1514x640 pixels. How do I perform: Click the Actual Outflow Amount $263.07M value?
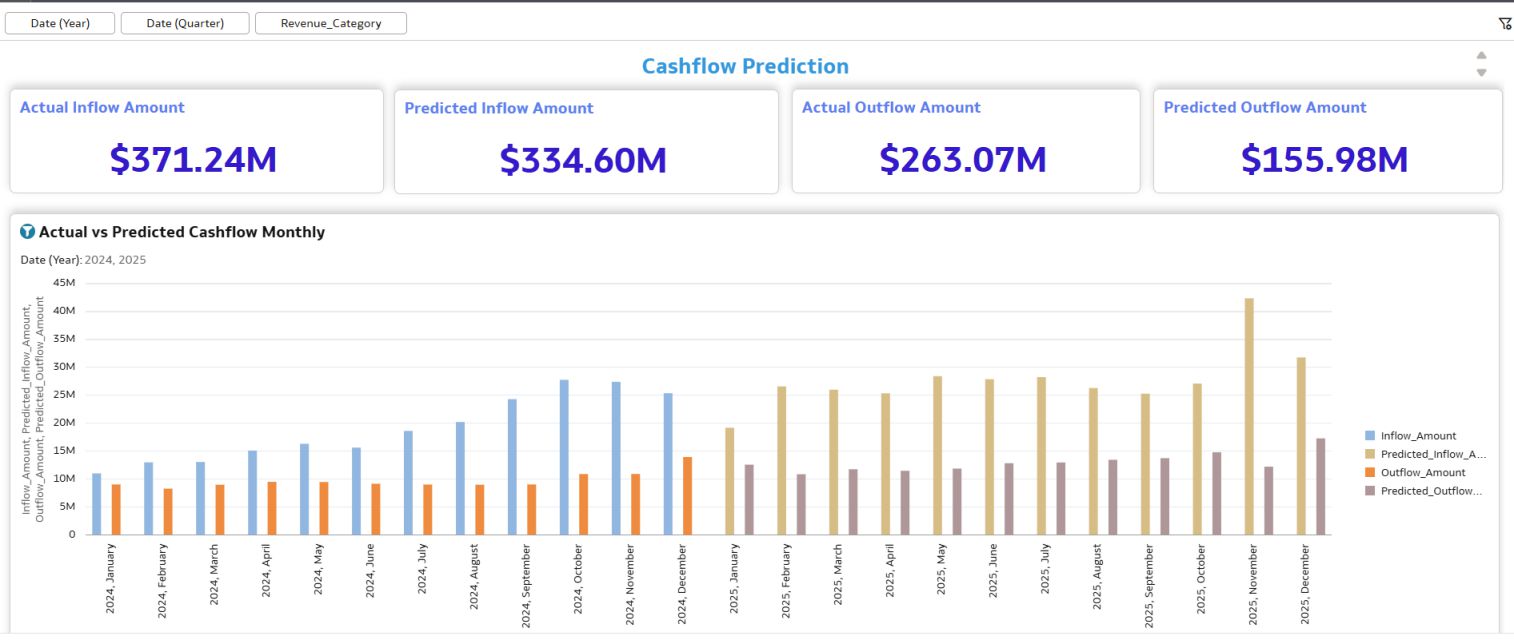(963, 159)
